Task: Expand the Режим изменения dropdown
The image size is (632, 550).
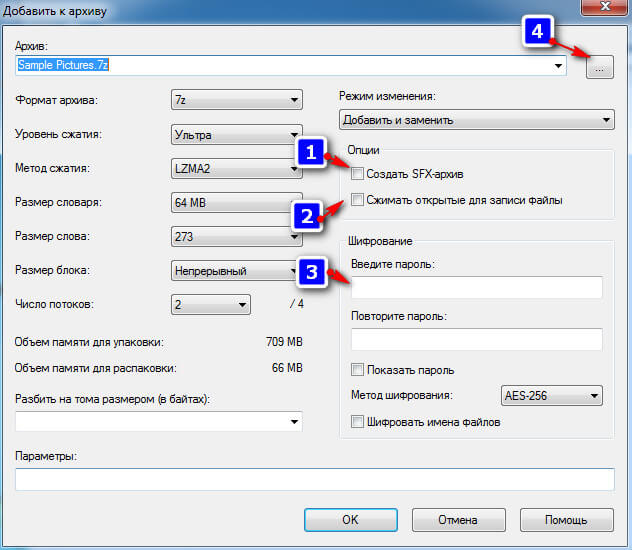Action: pos(476,120)
